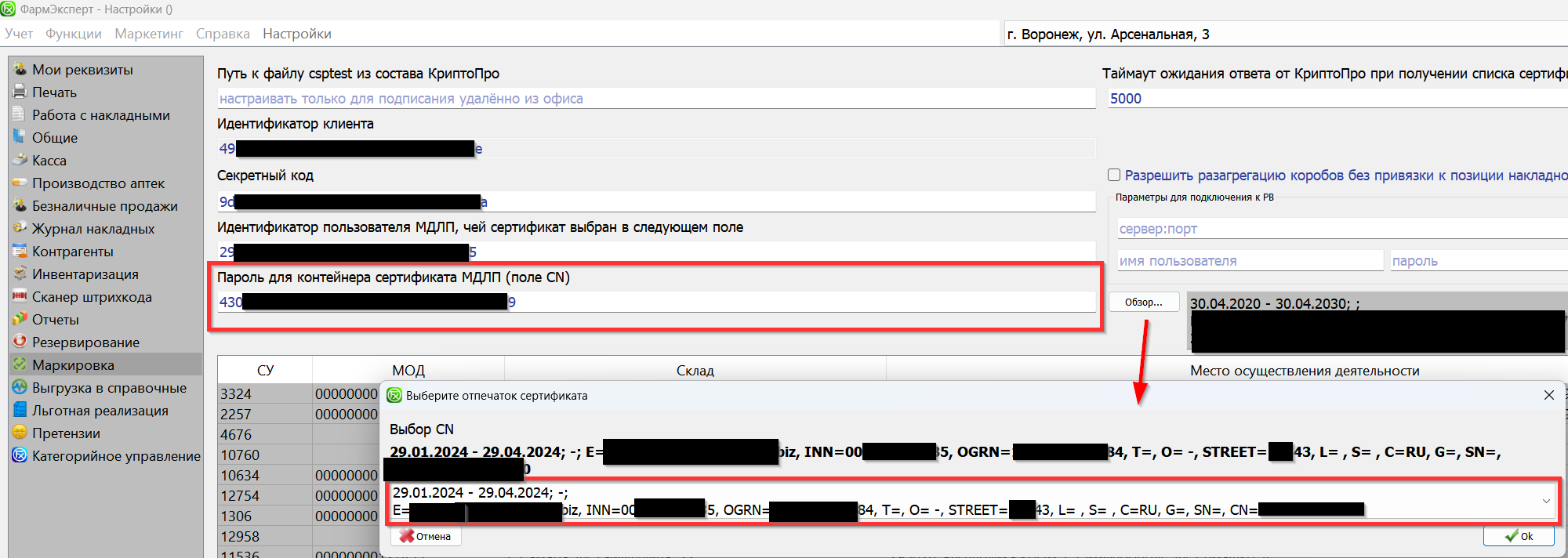This screenshot has width=1568, height=558.
Task: Click the сервер:порт input field
Action: 1341,229
